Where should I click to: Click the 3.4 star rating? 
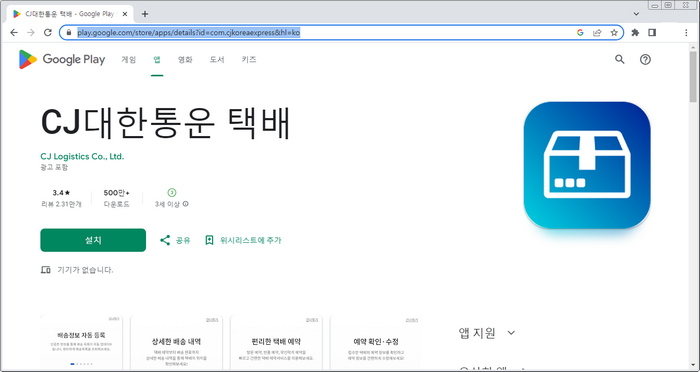pyautogui.click(x=61, y=193)
